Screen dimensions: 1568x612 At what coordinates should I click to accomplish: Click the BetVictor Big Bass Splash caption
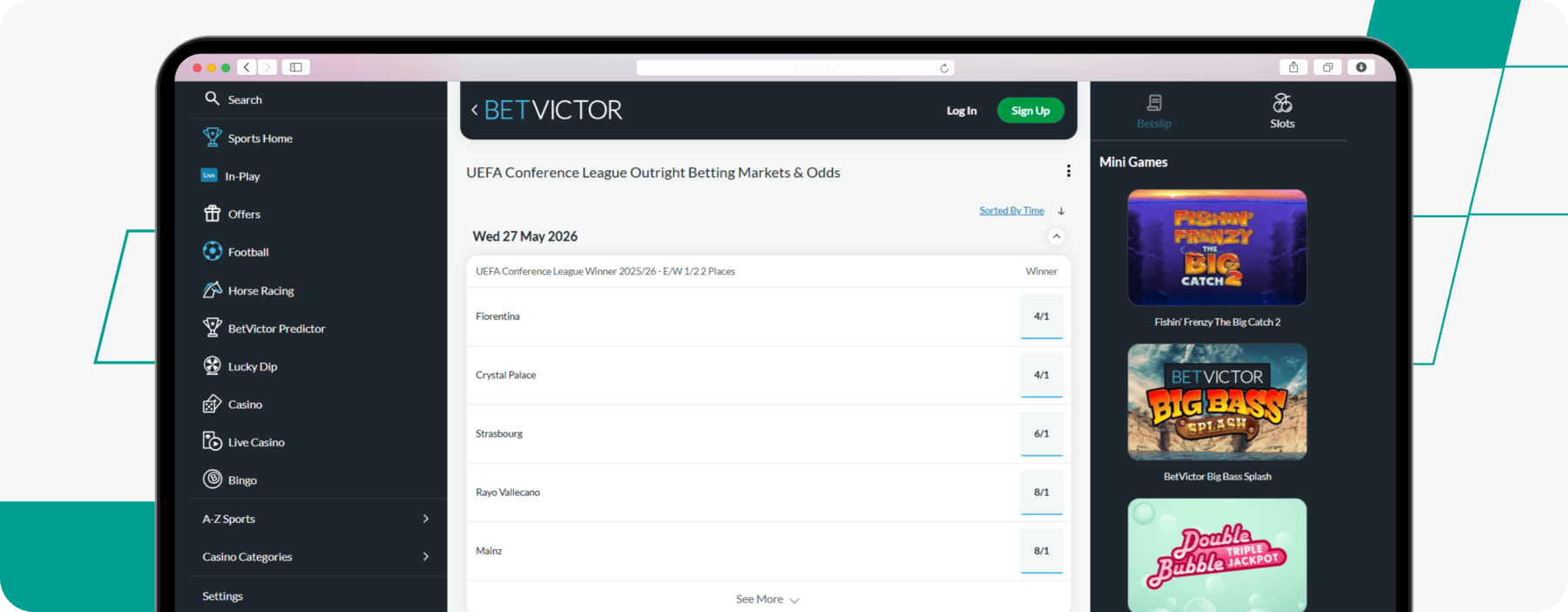click(x=1217, y=477)
